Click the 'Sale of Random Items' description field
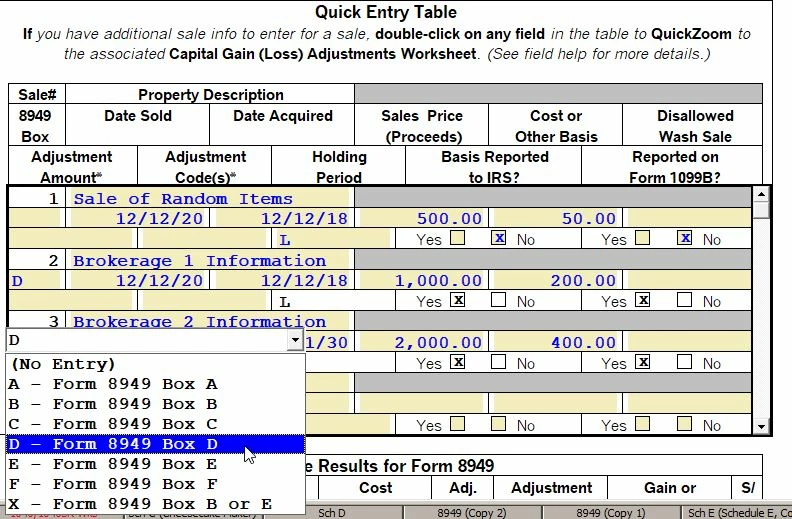The width and height of the screenshot is (792, 519). 210,198
